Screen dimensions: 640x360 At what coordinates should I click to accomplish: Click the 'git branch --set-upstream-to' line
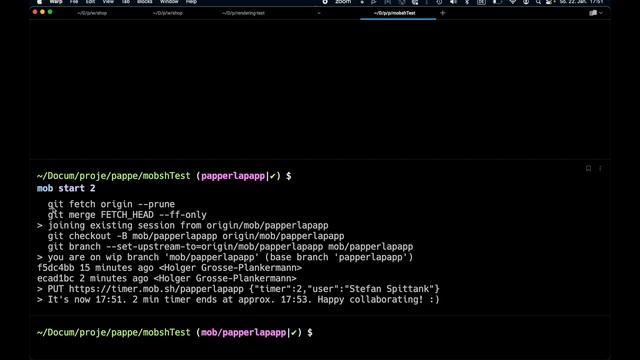click(230, 247)
